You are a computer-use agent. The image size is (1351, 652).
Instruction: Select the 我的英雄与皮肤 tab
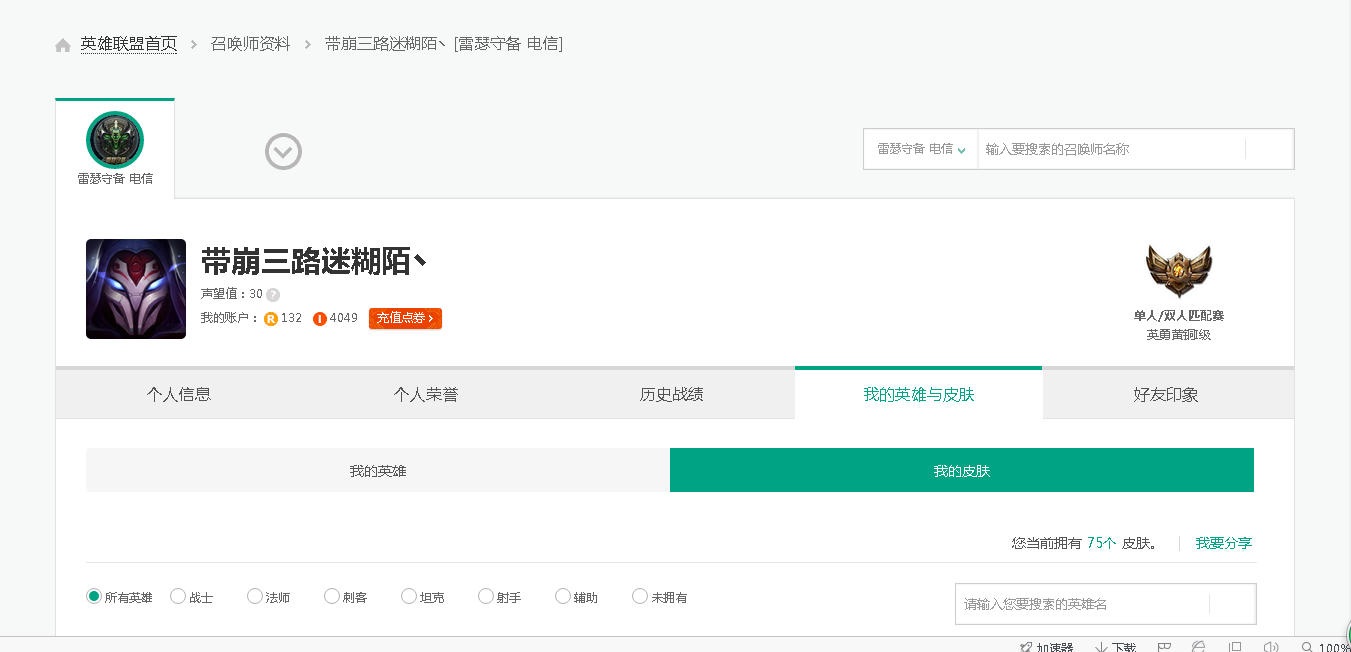coord(919,394)
